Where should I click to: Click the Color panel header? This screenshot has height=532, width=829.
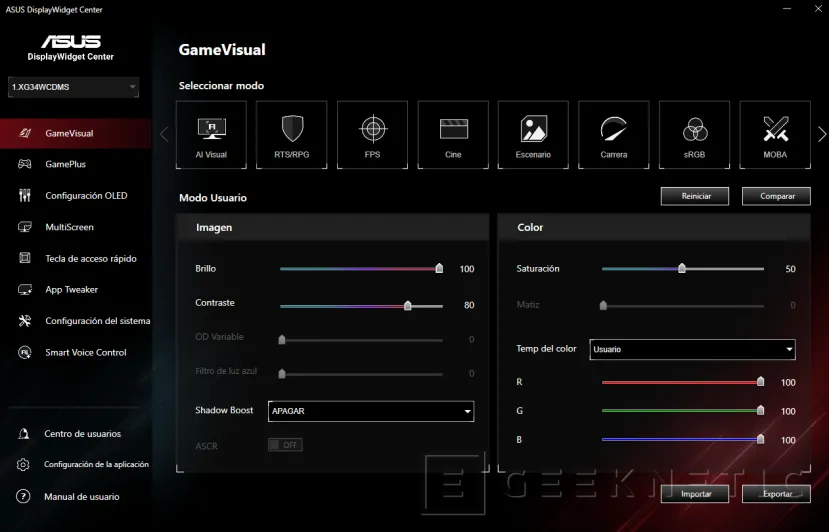click(654, 227)
